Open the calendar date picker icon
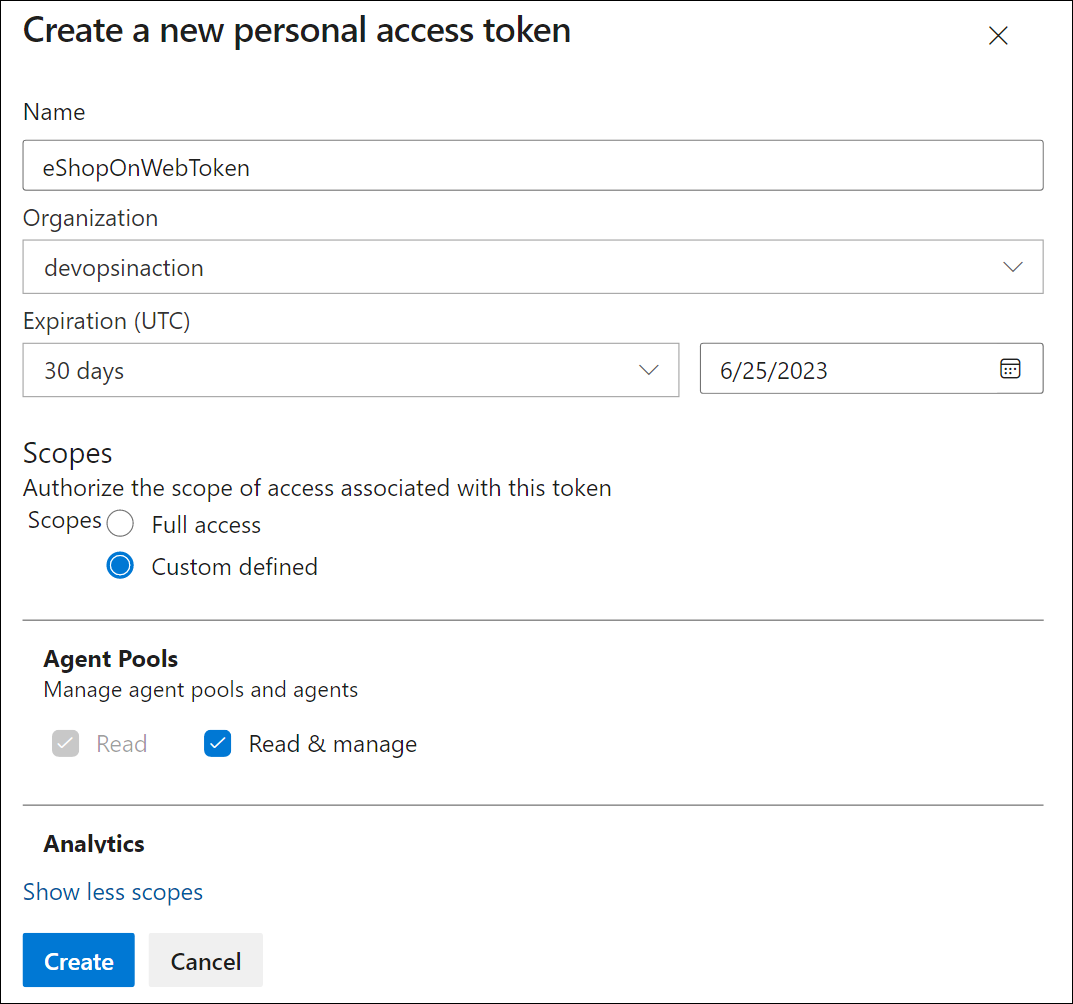This screenshot has width=1073, height=1004. pos(1010,369)
